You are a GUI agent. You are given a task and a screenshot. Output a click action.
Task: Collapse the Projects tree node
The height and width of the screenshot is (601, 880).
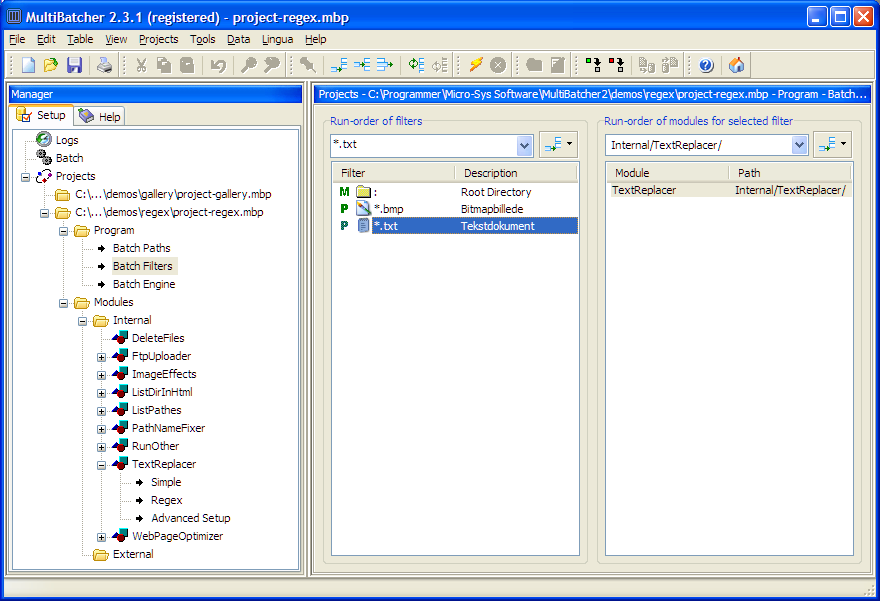25,177
